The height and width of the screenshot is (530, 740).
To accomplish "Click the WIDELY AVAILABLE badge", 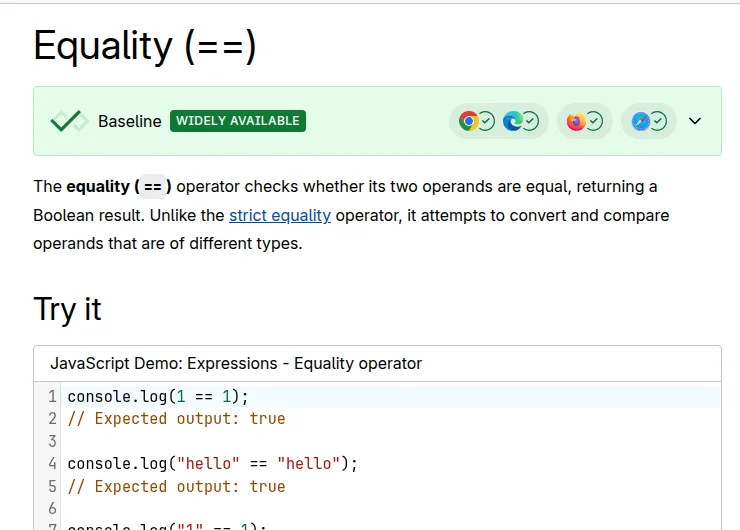I will (238, 121).
